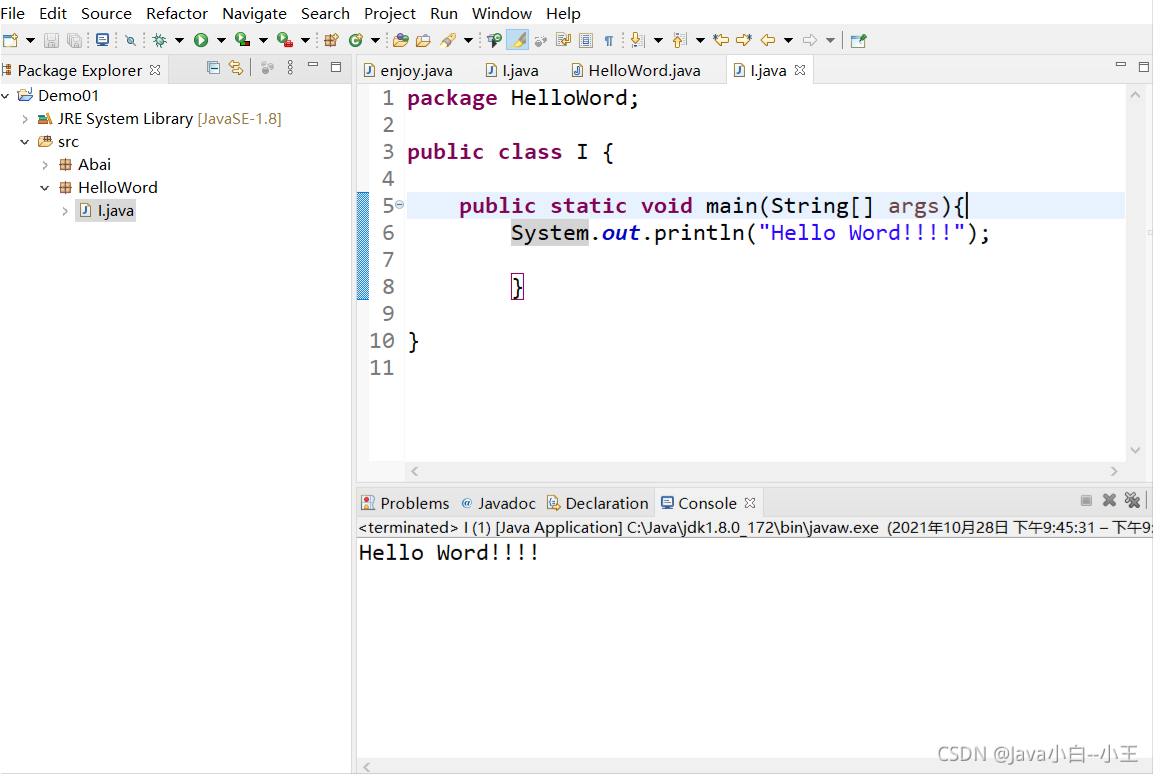This screenshot has width=1153, height=774.
Task: Maximize the Package Explorer panel
Action: 336,67
